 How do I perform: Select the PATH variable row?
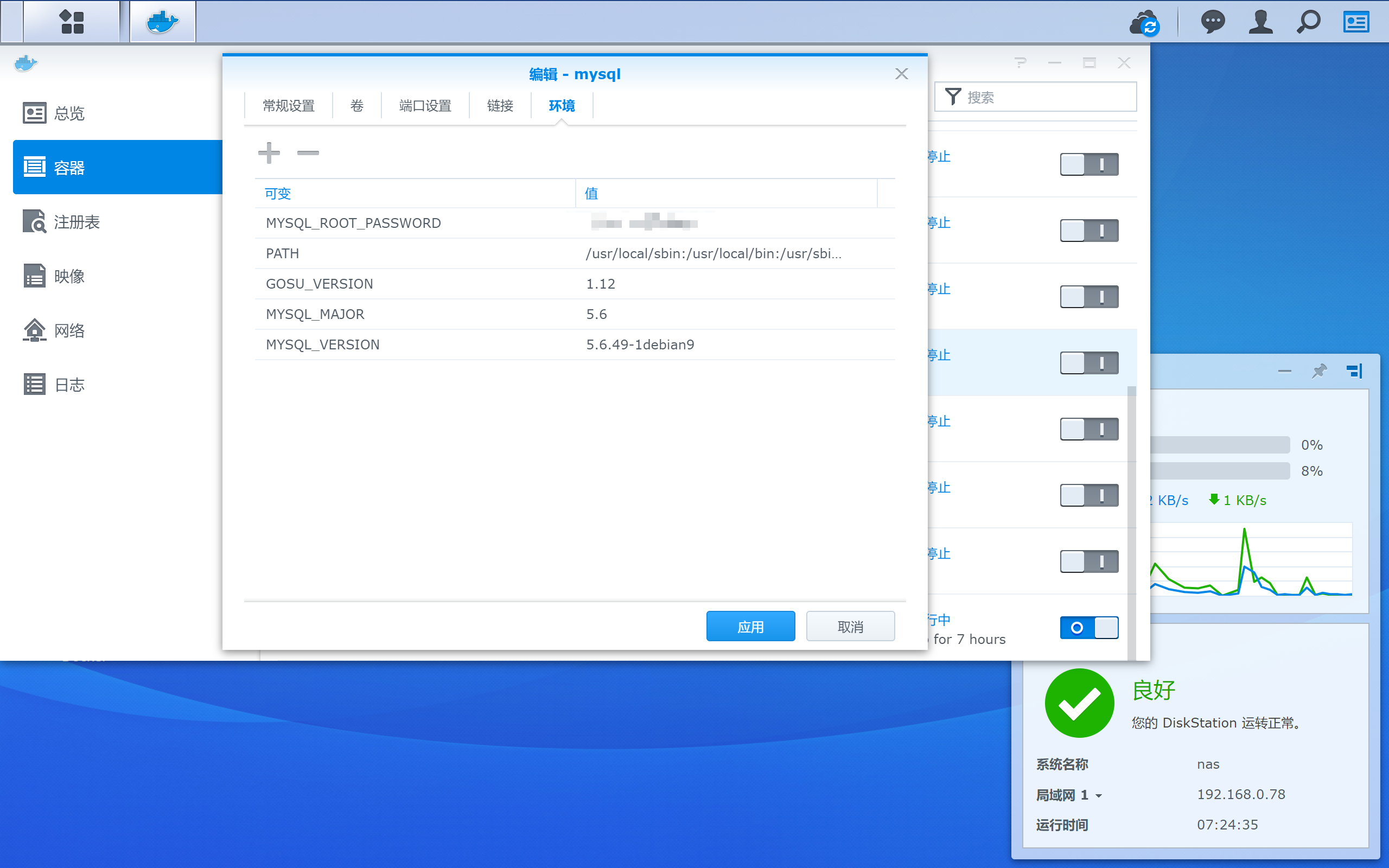[x=575, y=254]
